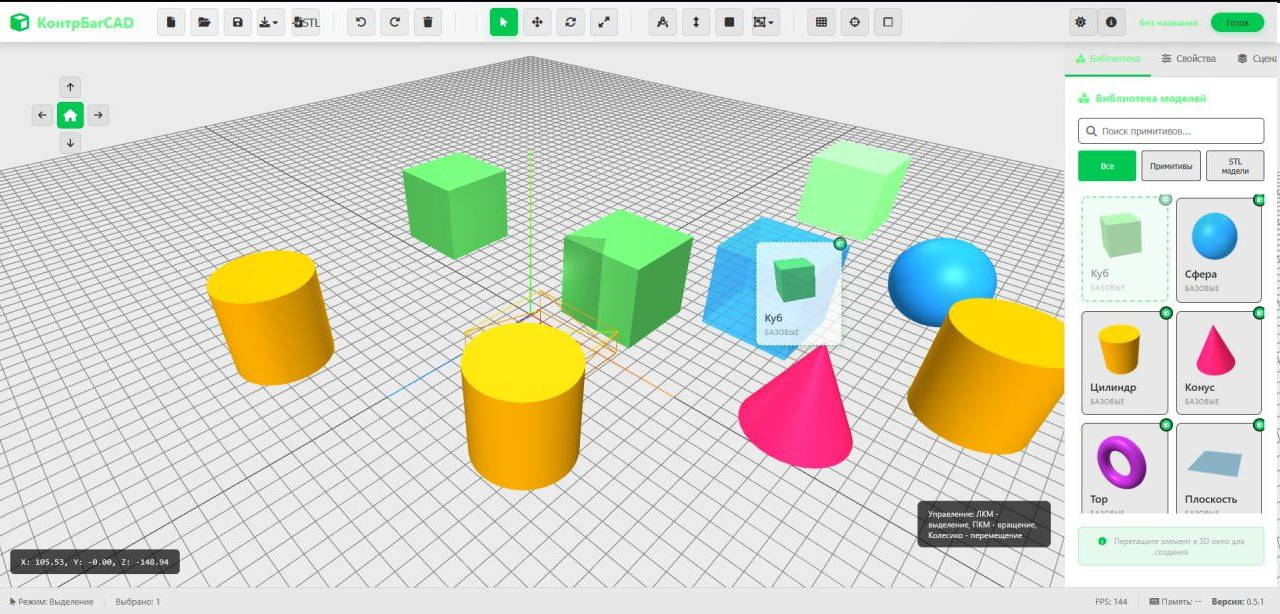Click the solid square toolbar icon

pyautogui.click(x=729, y=22)
